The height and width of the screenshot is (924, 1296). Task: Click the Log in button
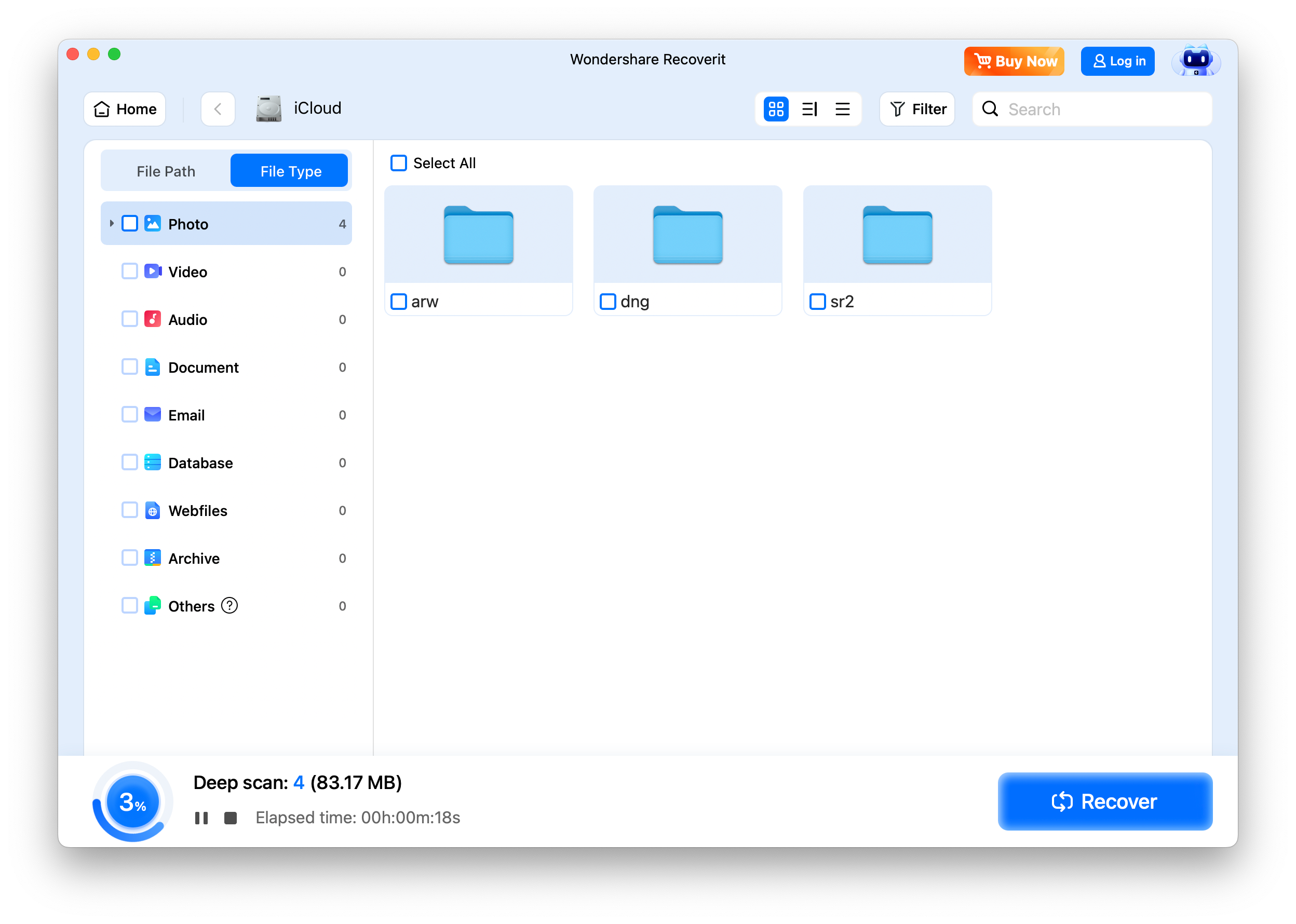click(x=1118, y=61)
